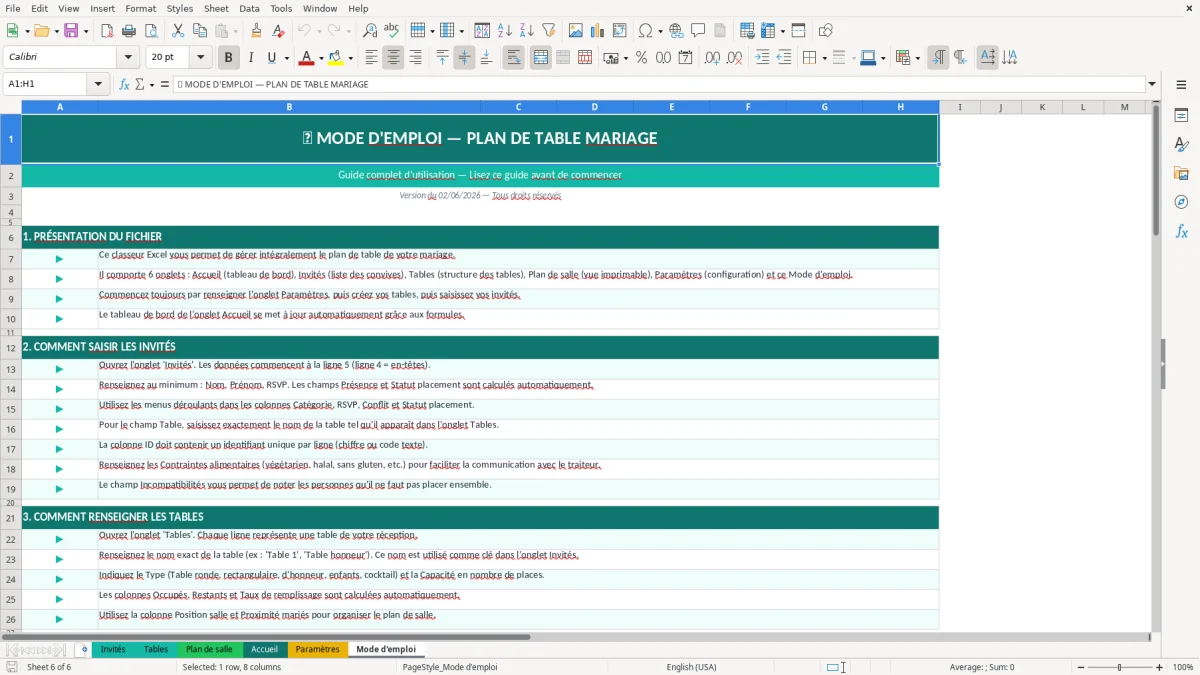Click the Spelling check icon

(392, 31)
